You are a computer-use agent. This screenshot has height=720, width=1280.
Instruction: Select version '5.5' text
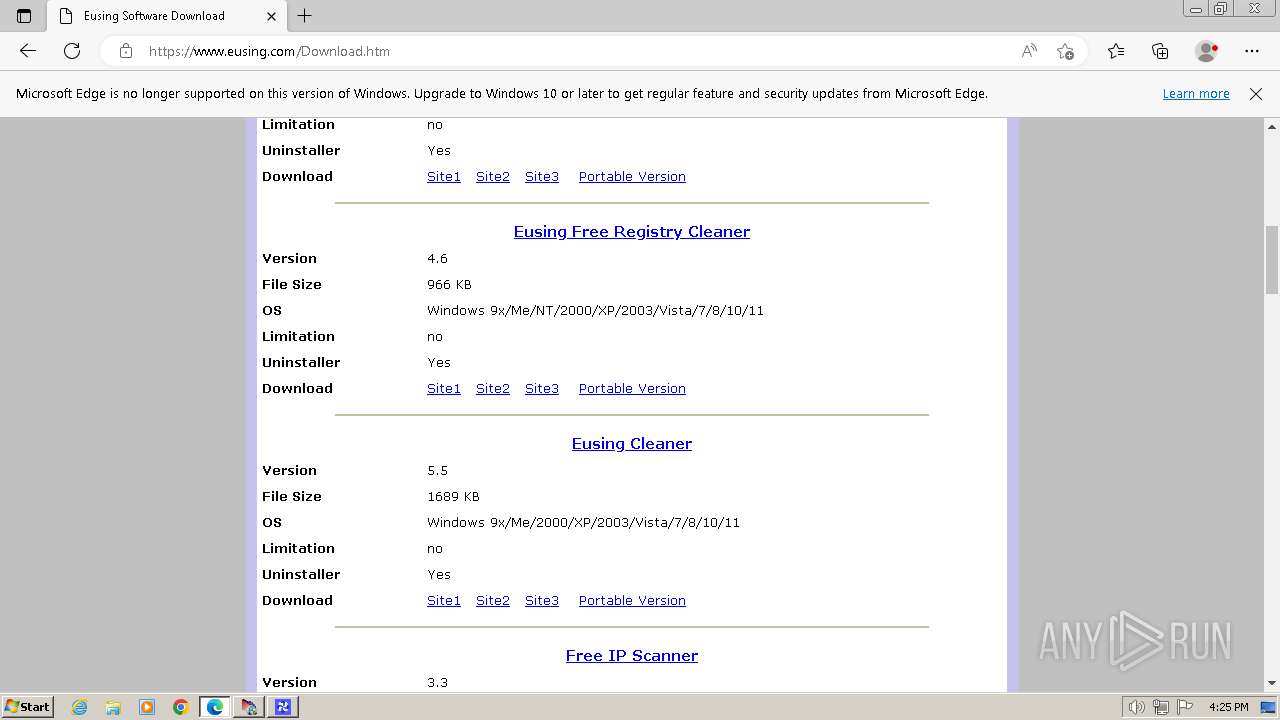point(437,470)
